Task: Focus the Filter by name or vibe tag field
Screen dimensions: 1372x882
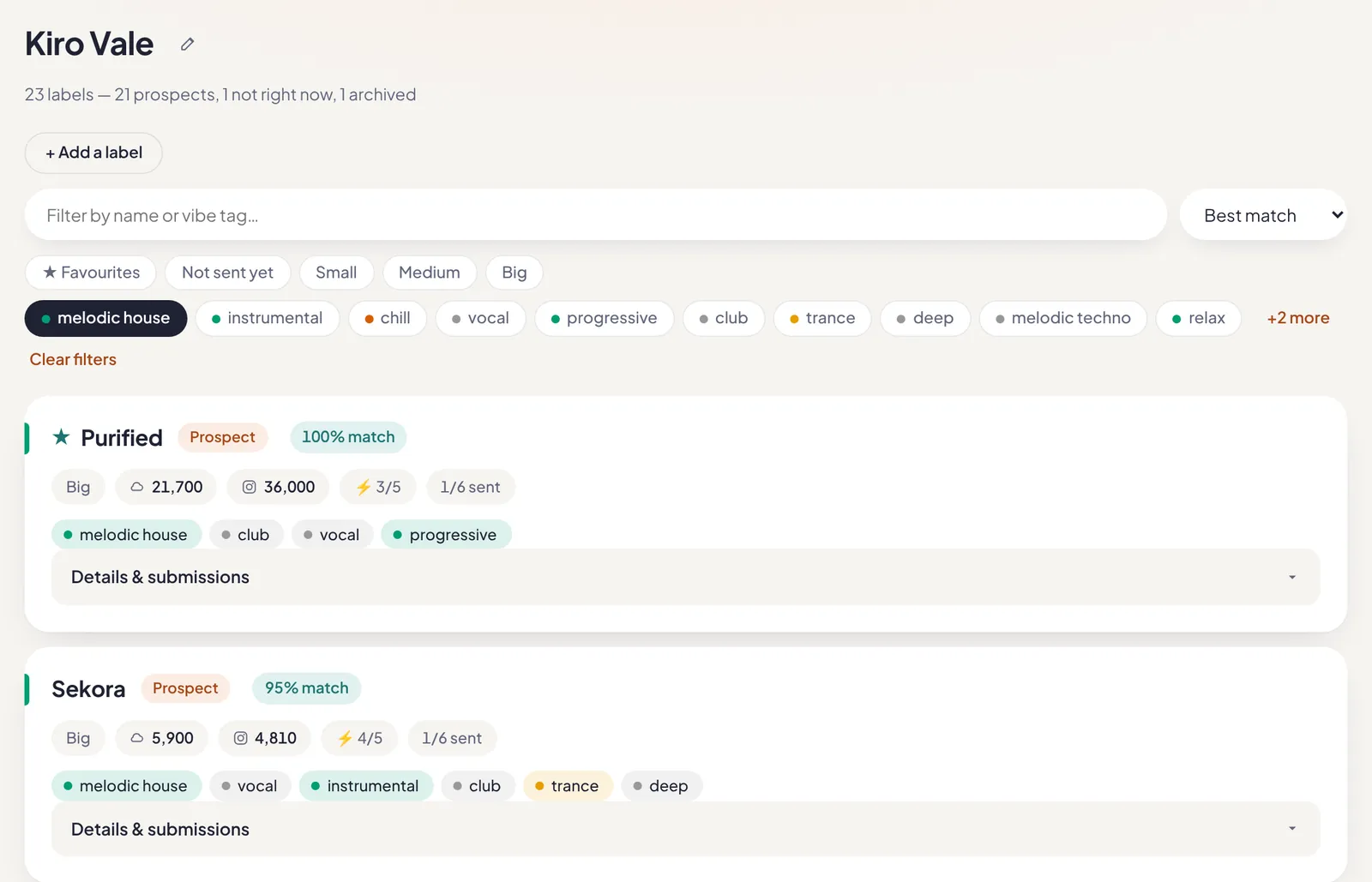Action: (x=596, y=215)
